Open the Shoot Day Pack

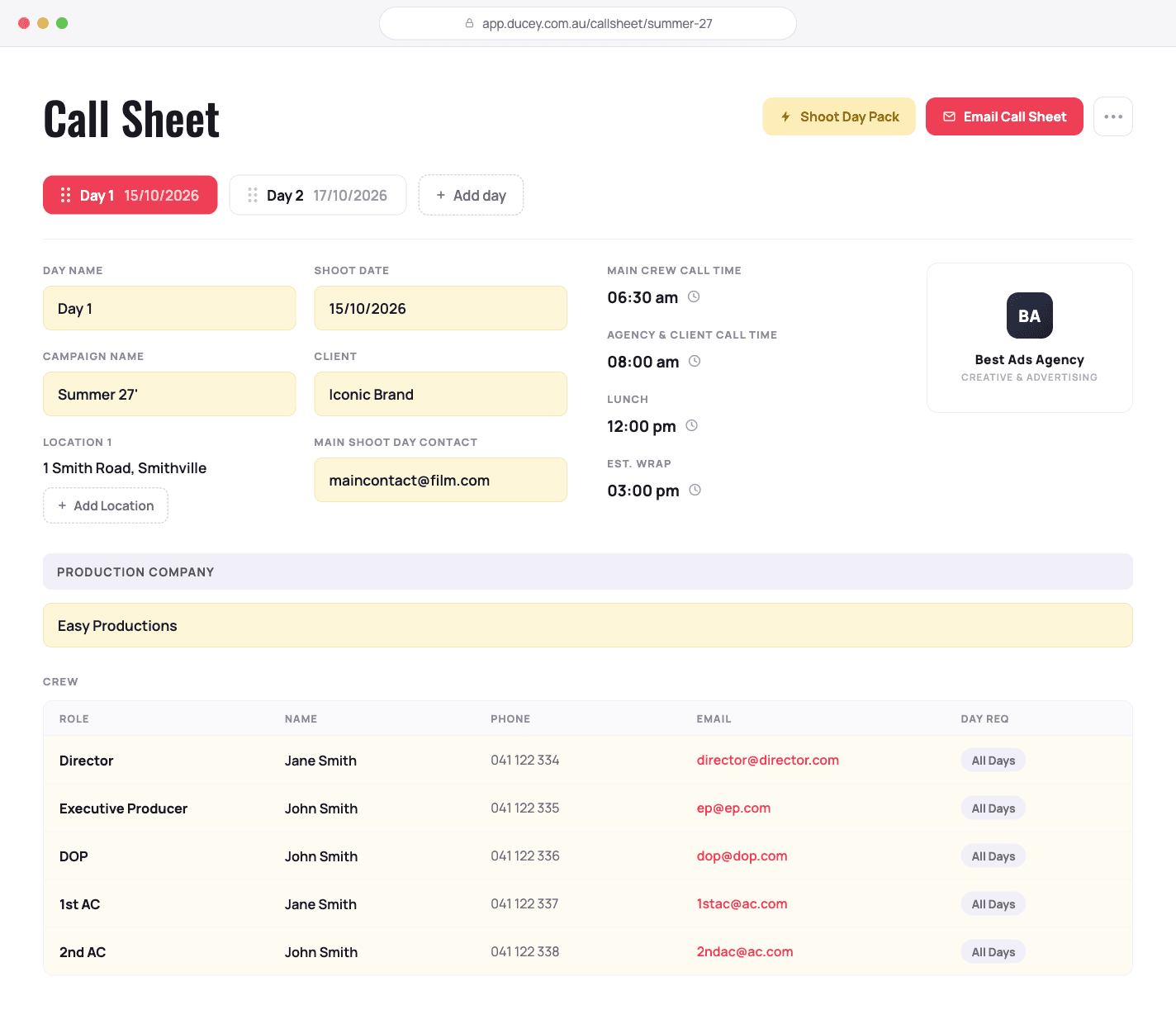pos(839,116)
